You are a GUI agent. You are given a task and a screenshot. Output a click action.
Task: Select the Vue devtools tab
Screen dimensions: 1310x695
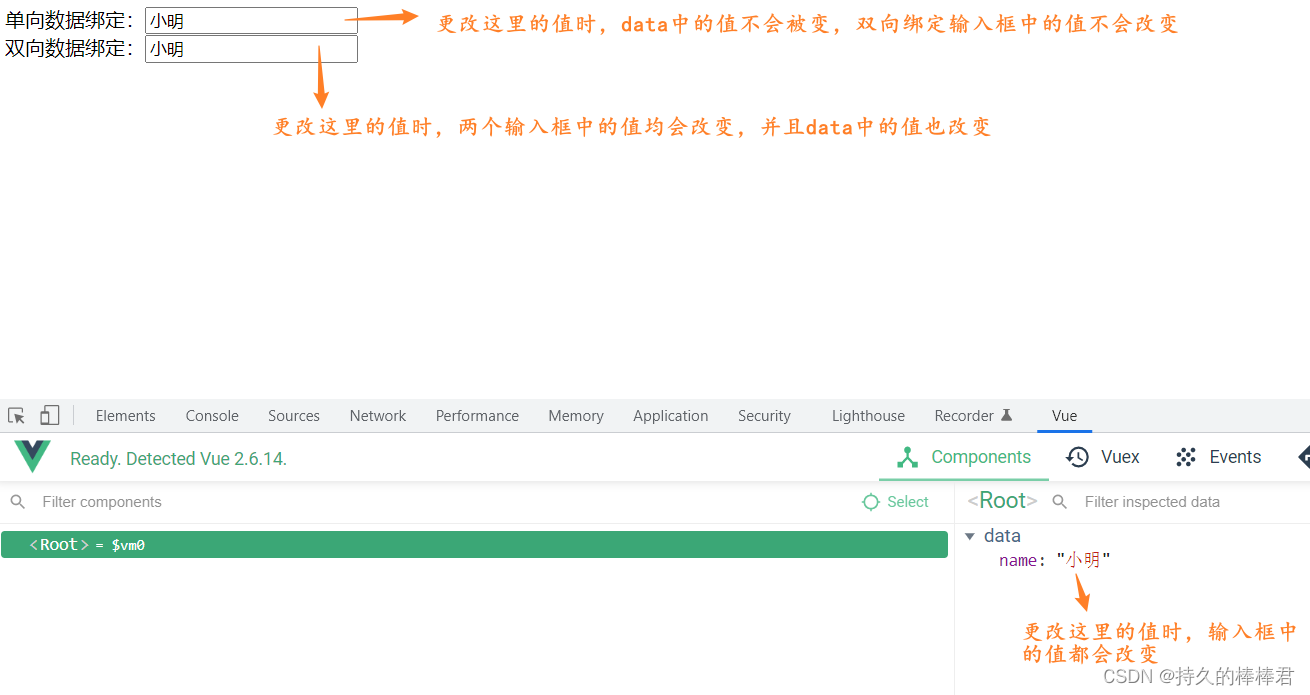tap(1064, 416)
